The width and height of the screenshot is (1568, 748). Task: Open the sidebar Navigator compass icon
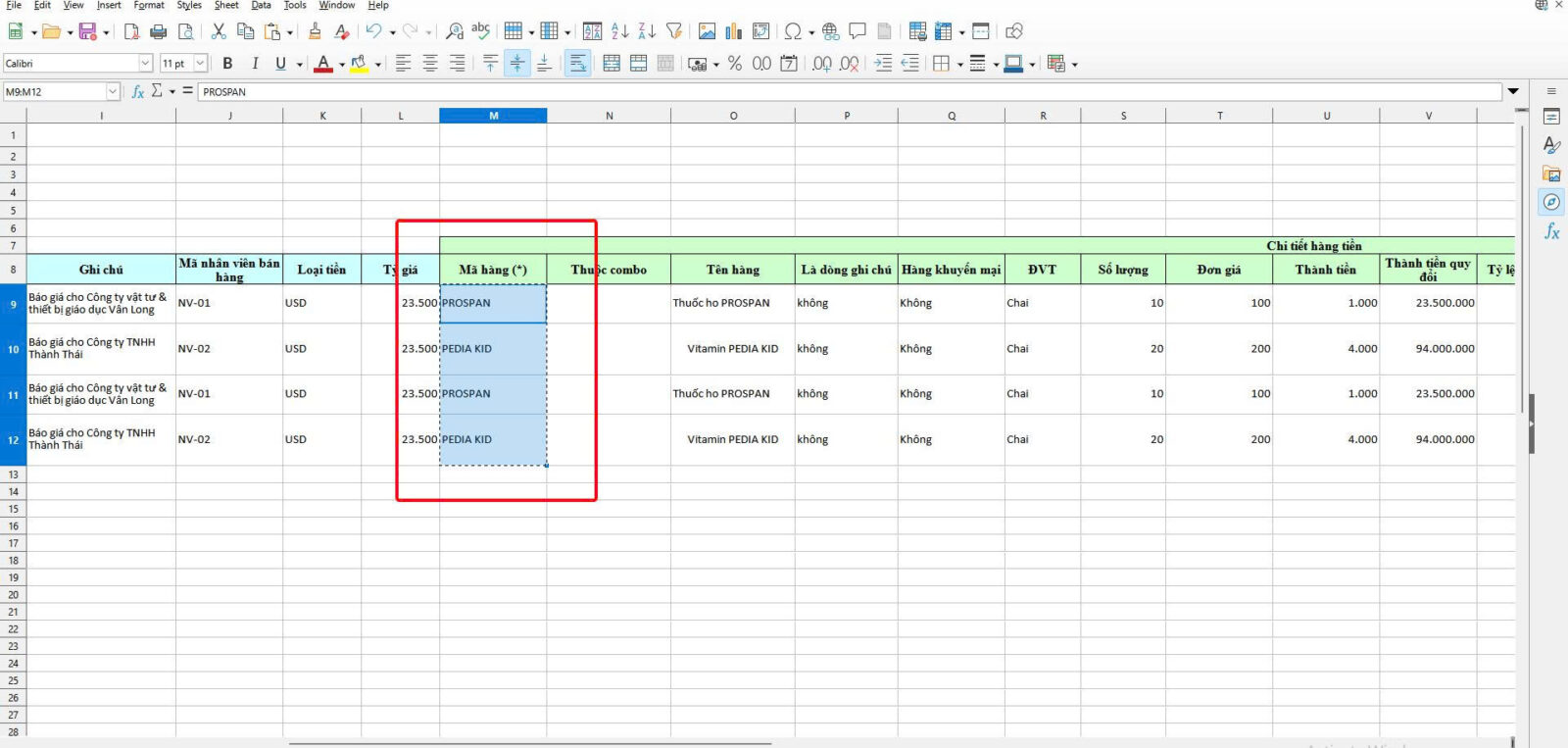point(1551,202)
